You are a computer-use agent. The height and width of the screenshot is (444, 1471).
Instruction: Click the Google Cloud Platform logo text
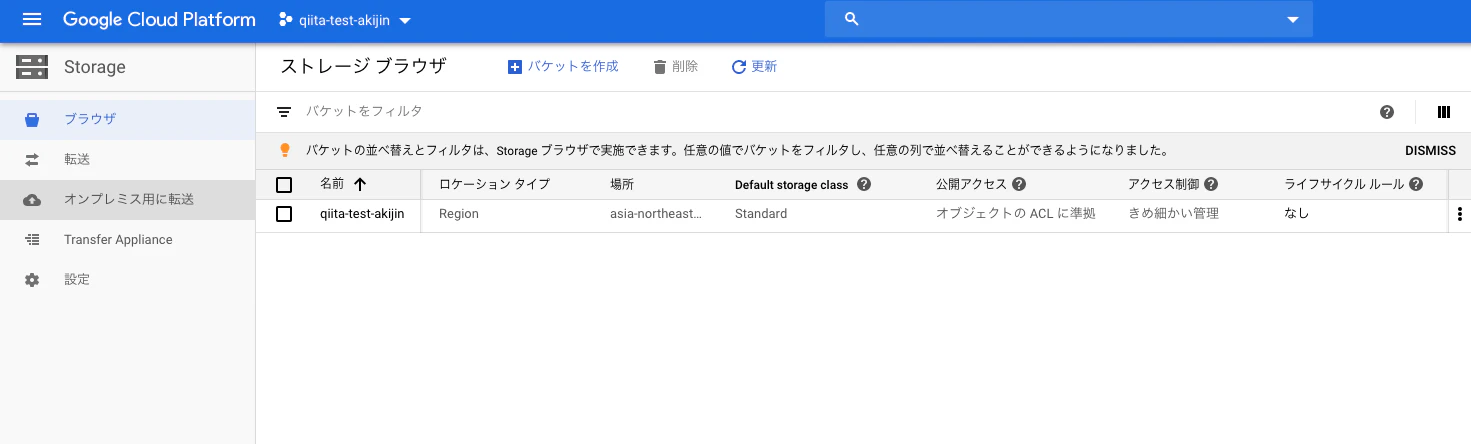point(159,20)
